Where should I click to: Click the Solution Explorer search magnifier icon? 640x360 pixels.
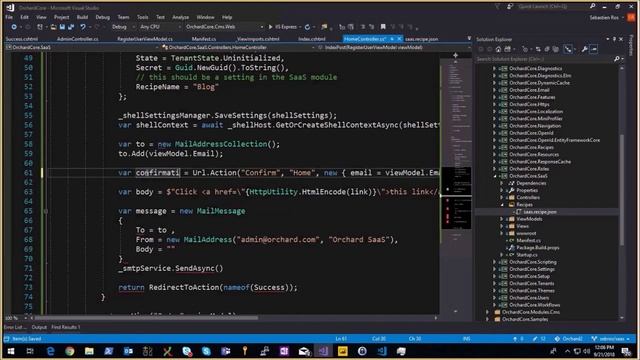tap(616, 59)
